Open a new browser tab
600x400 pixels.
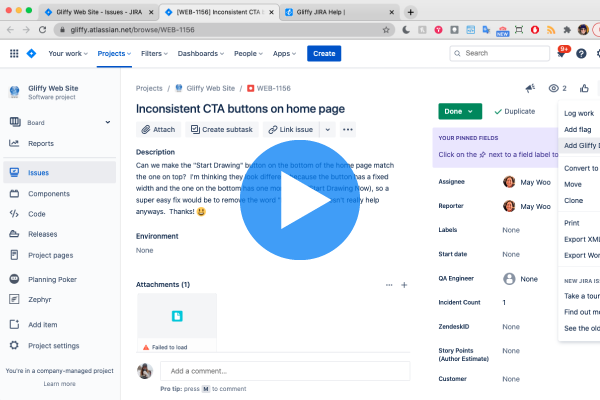(x=411, y=12)
